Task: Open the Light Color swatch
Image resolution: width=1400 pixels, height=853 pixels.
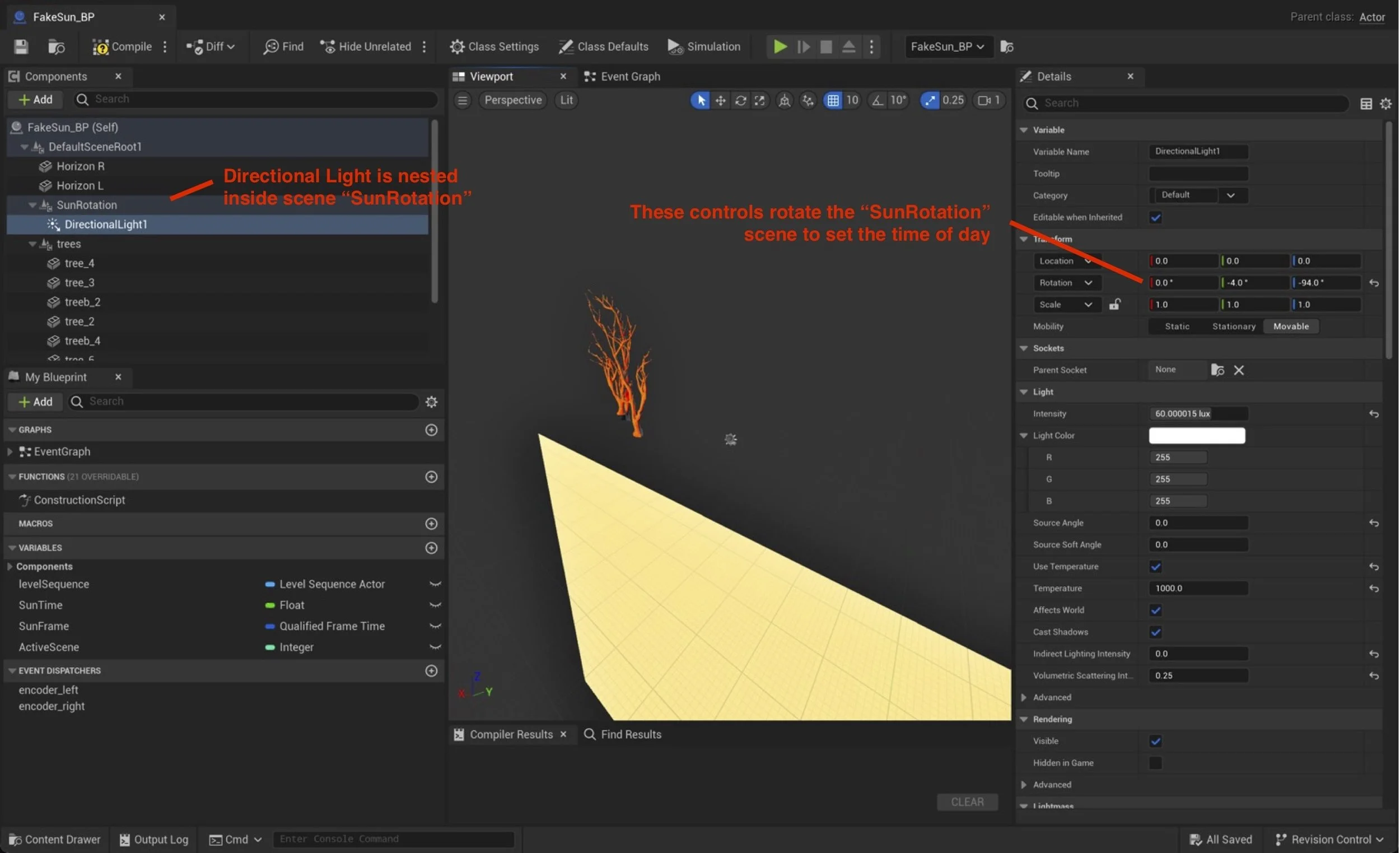Action: pos(1197,435)
